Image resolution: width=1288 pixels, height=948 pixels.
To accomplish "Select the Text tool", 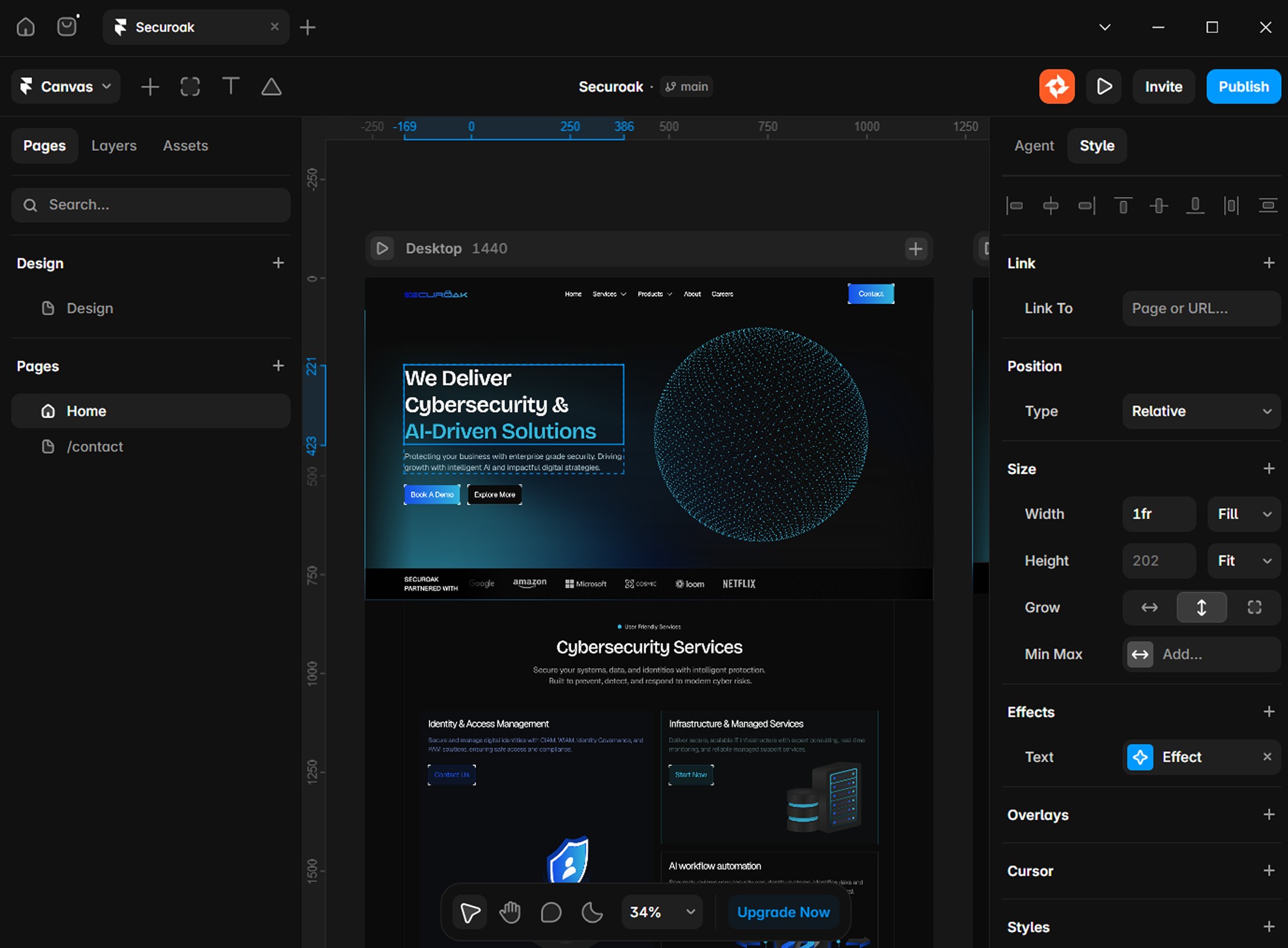I will click(231, 87).
